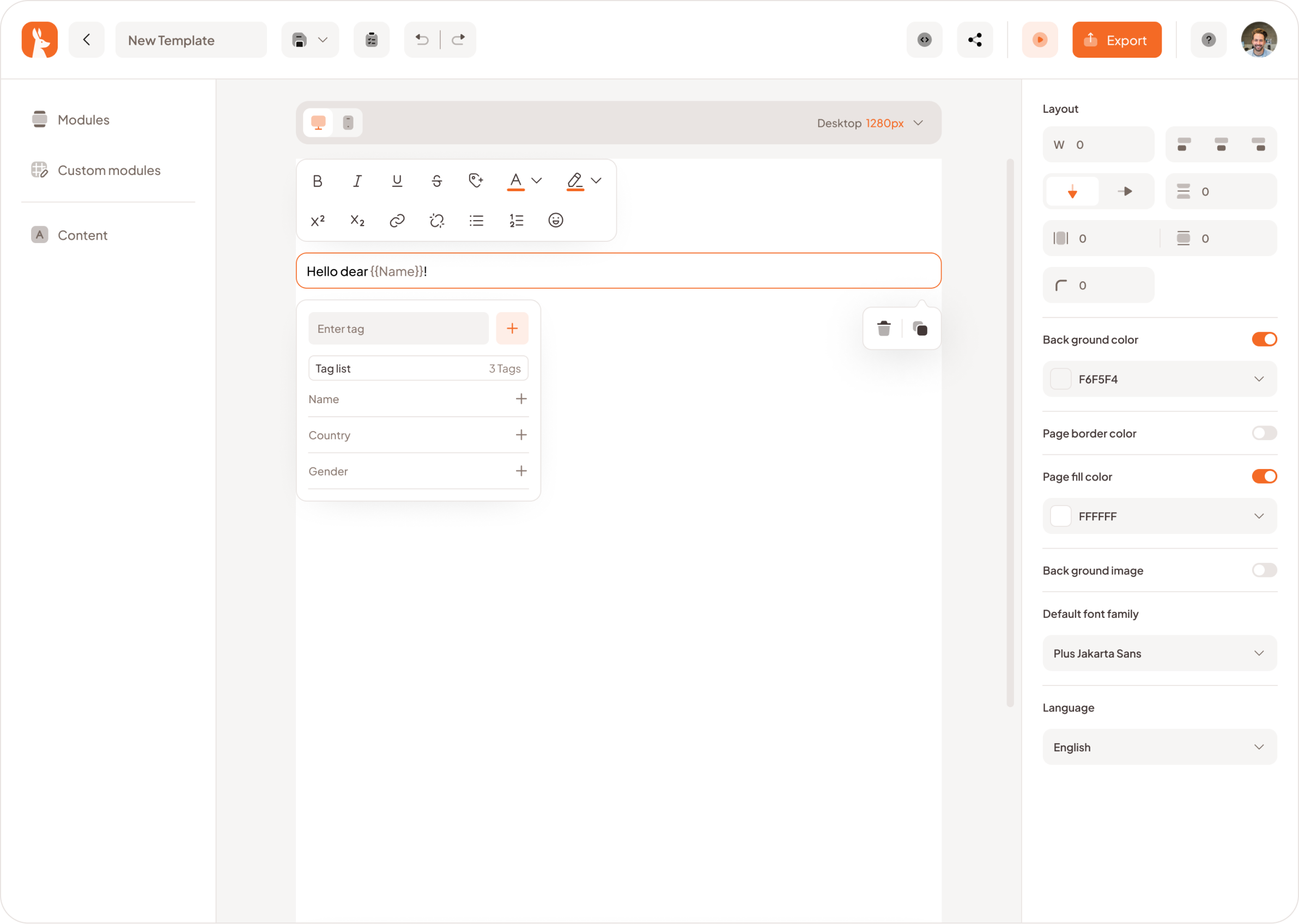1299x924 pixels.
Task: Click the save icon in top bar
Action: click(x=299, y=40)
